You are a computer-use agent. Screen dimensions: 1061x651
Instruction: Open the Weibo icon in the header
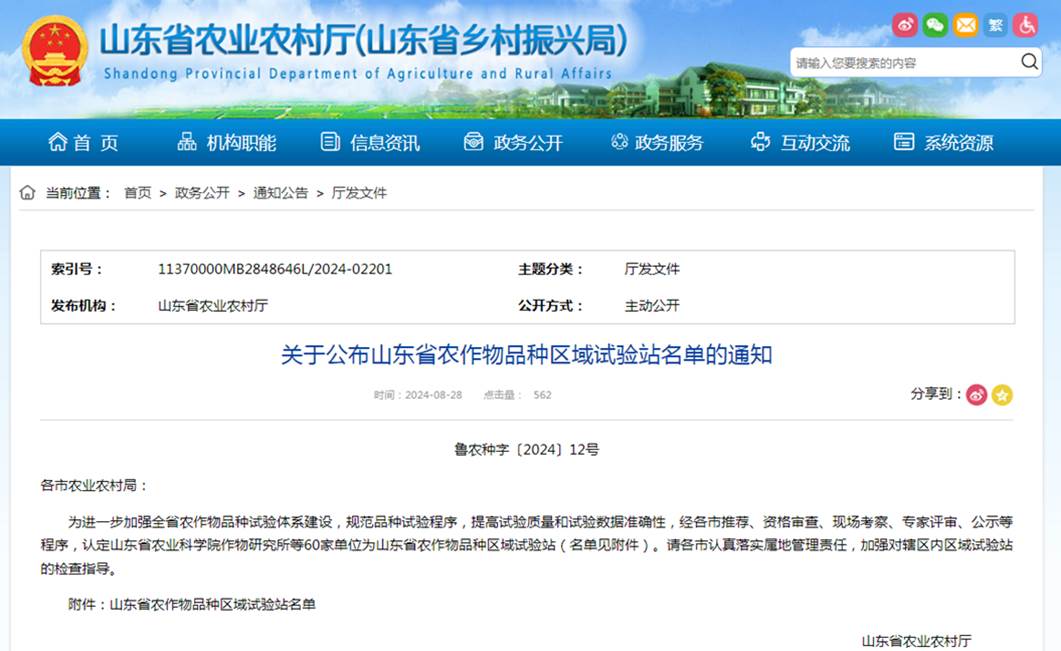click(x=905, y=25)
